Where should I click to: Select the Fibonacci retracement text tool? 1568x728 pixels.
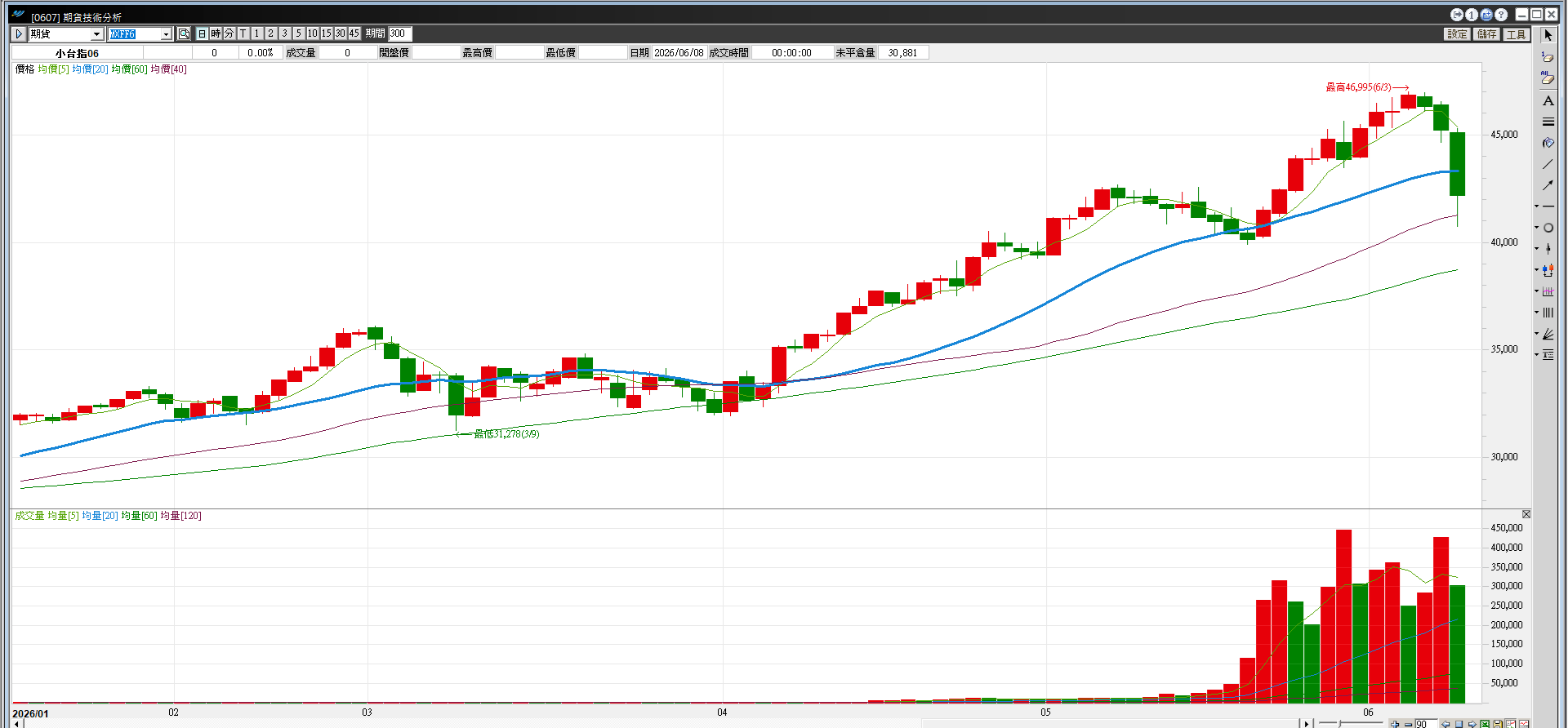pyautogui.click(x=1548, y=355)
